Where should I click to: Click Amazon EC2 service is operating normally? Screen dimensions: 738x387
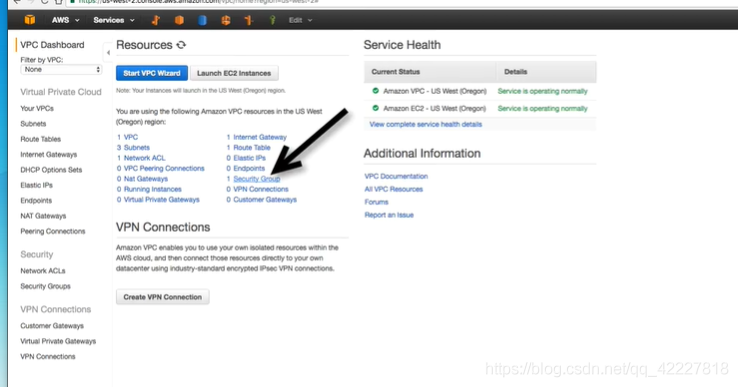[542, 108]
